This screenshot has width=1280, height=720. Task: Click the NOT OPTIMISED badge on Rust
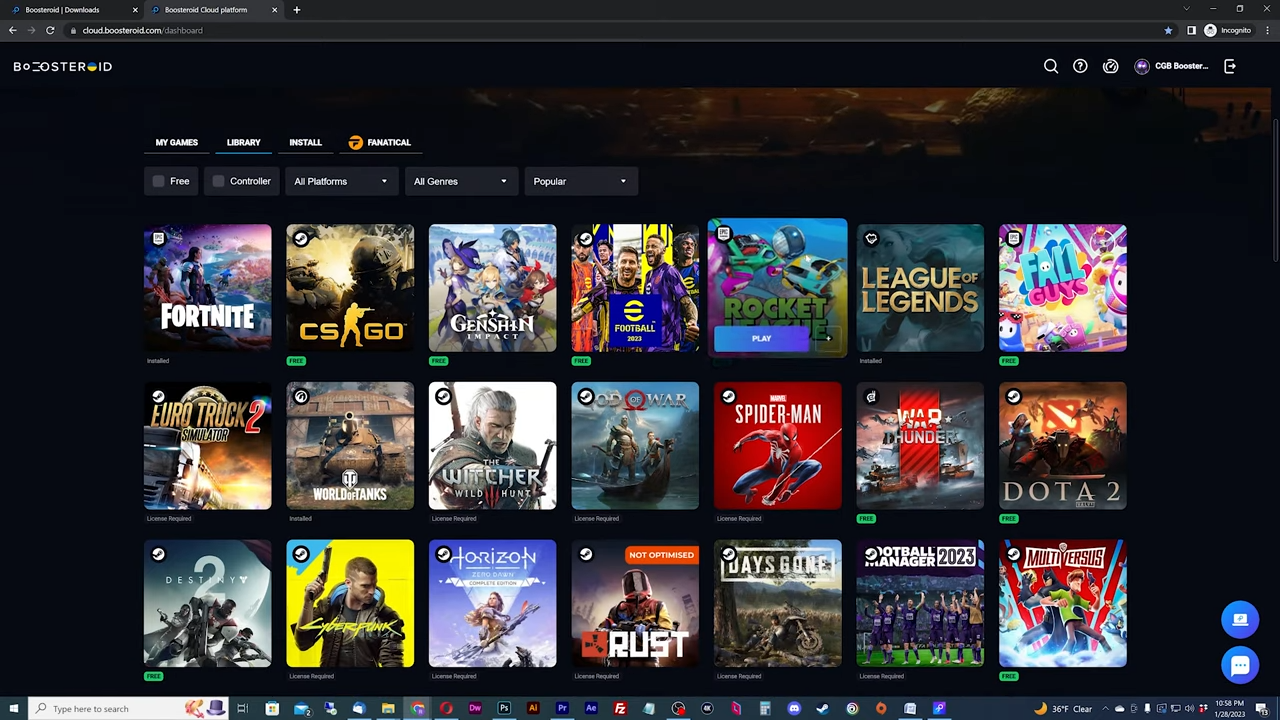tap(661, 555)
